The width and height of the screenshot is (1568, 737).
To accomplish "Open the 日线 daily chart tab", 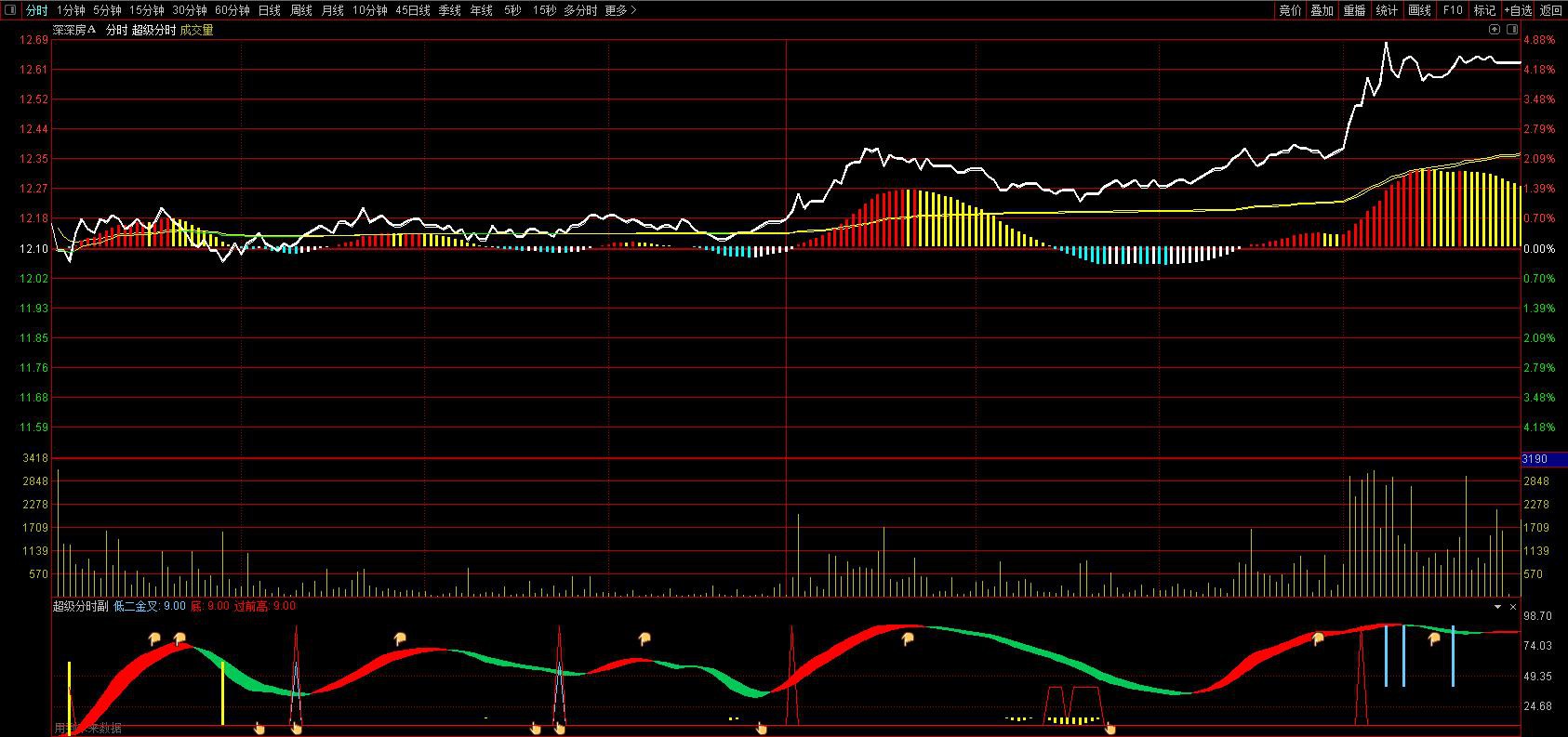I will point(270,10).
